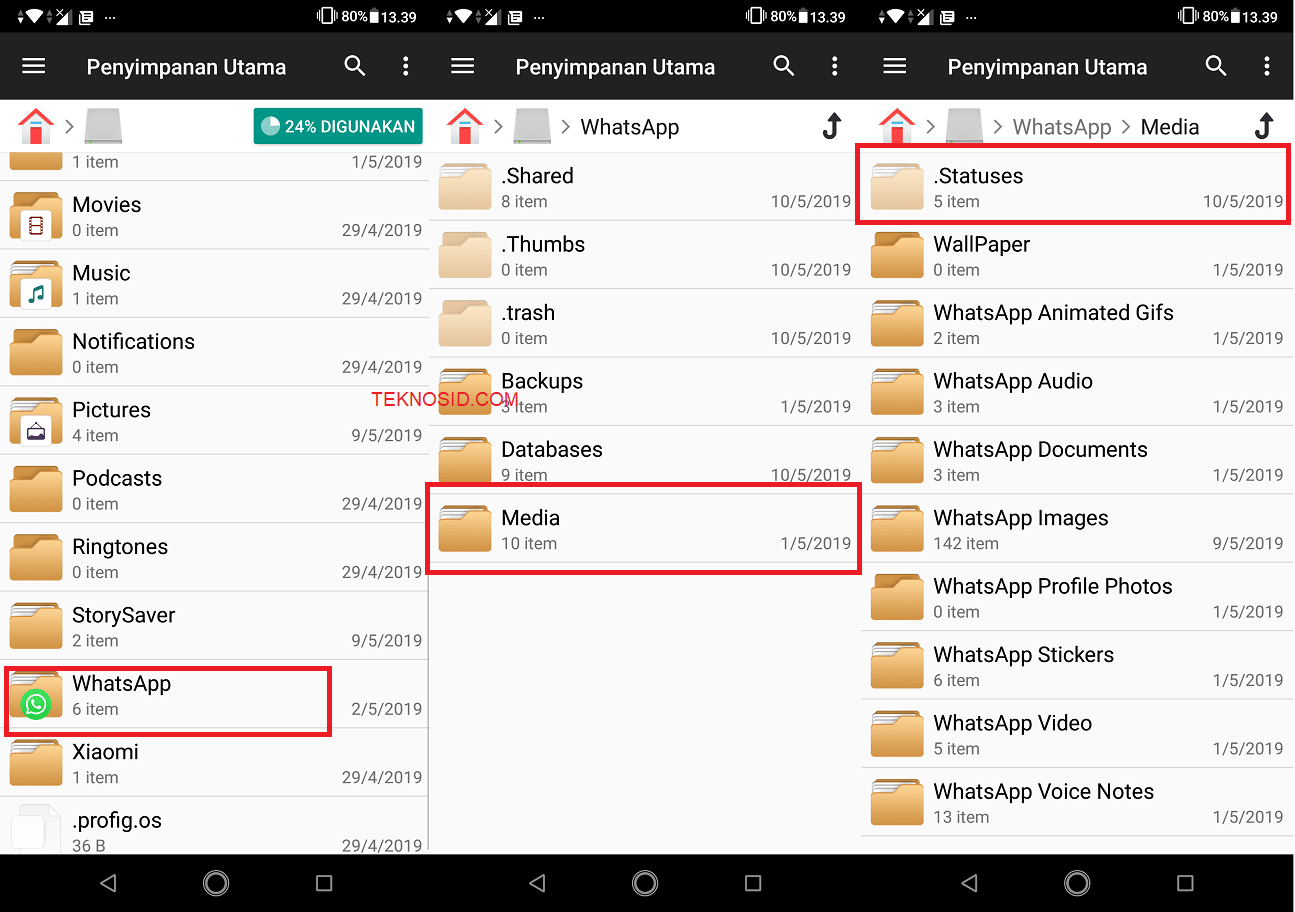Screen dimensions: 1295x912
Task: Tap drive icon in the WhatsApp-only breadcrumb
Action: tap(532, 126)
